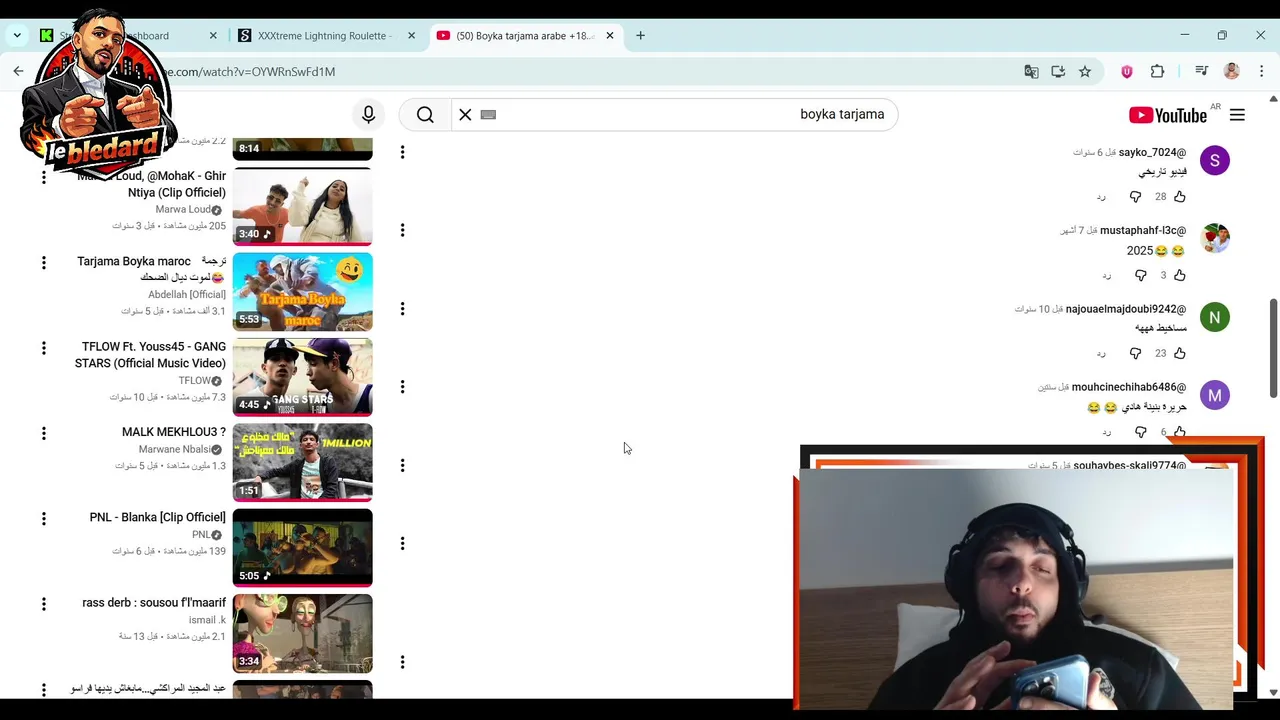Open options menu for sayko_7024 comment

[402, 152]
